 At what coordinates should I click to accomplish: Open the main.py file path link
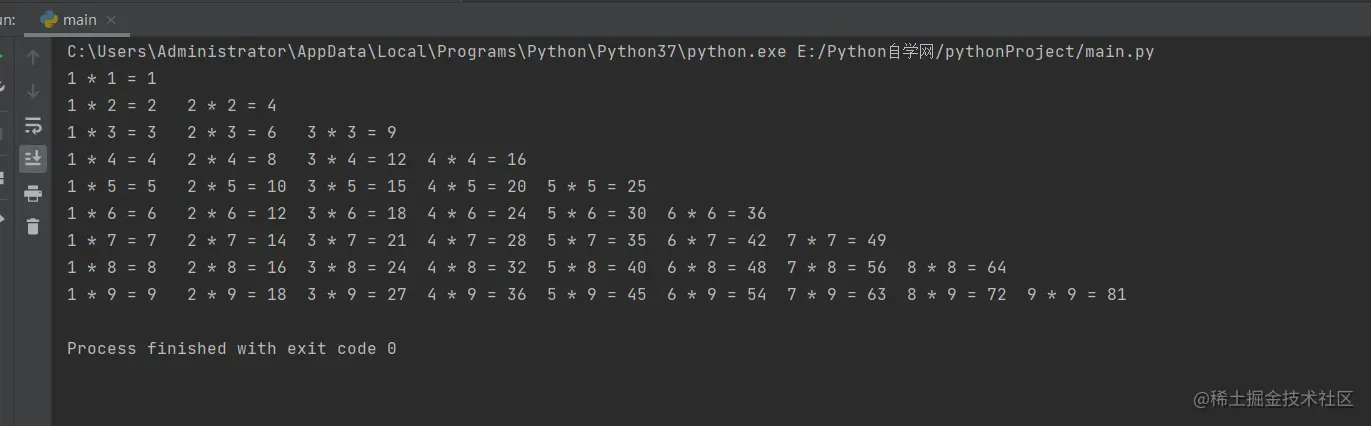[976, 51]
